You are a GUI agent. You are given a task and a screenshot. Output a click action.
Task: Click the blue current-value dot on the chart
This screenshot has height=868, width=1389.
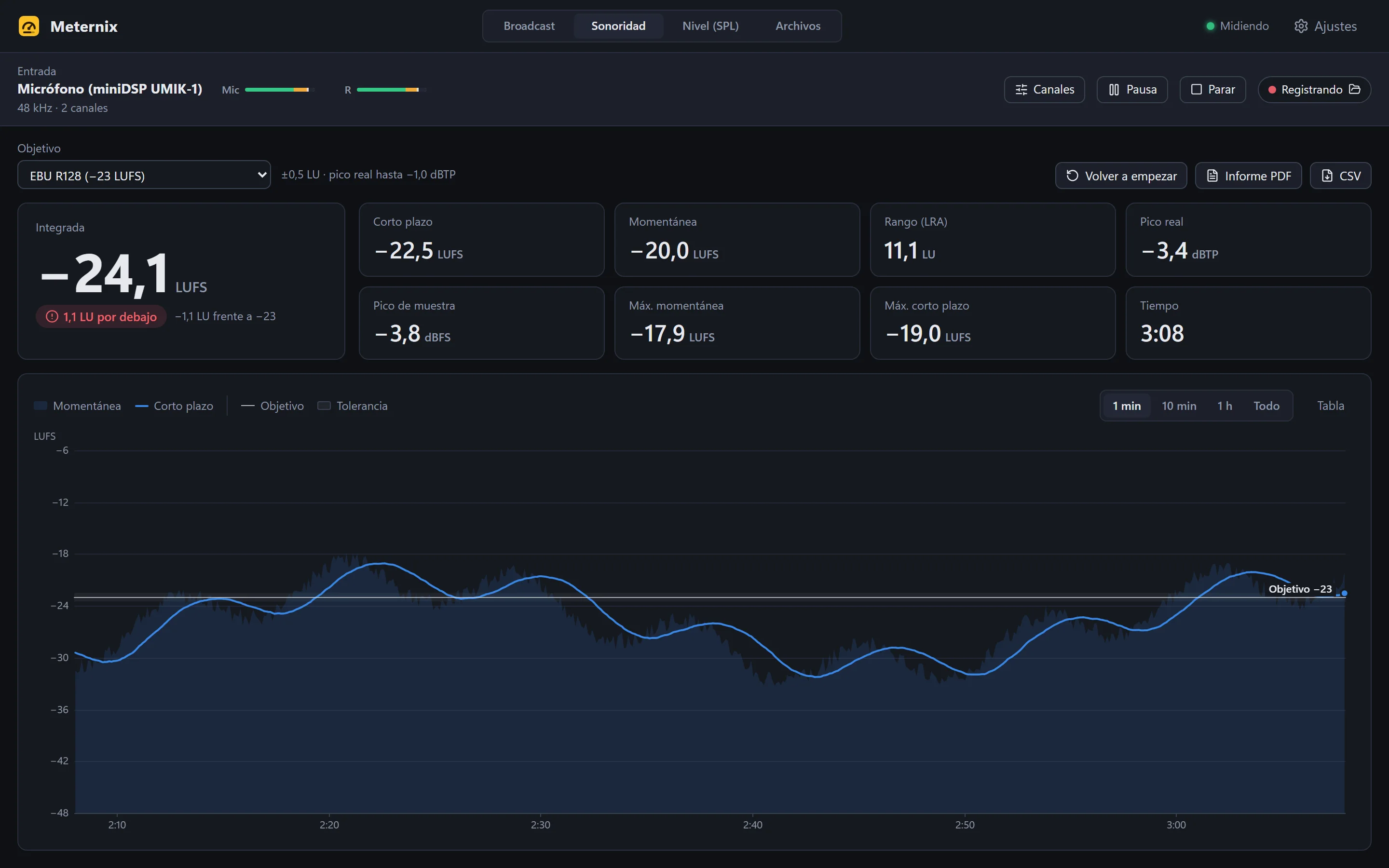coord(1344,593)
